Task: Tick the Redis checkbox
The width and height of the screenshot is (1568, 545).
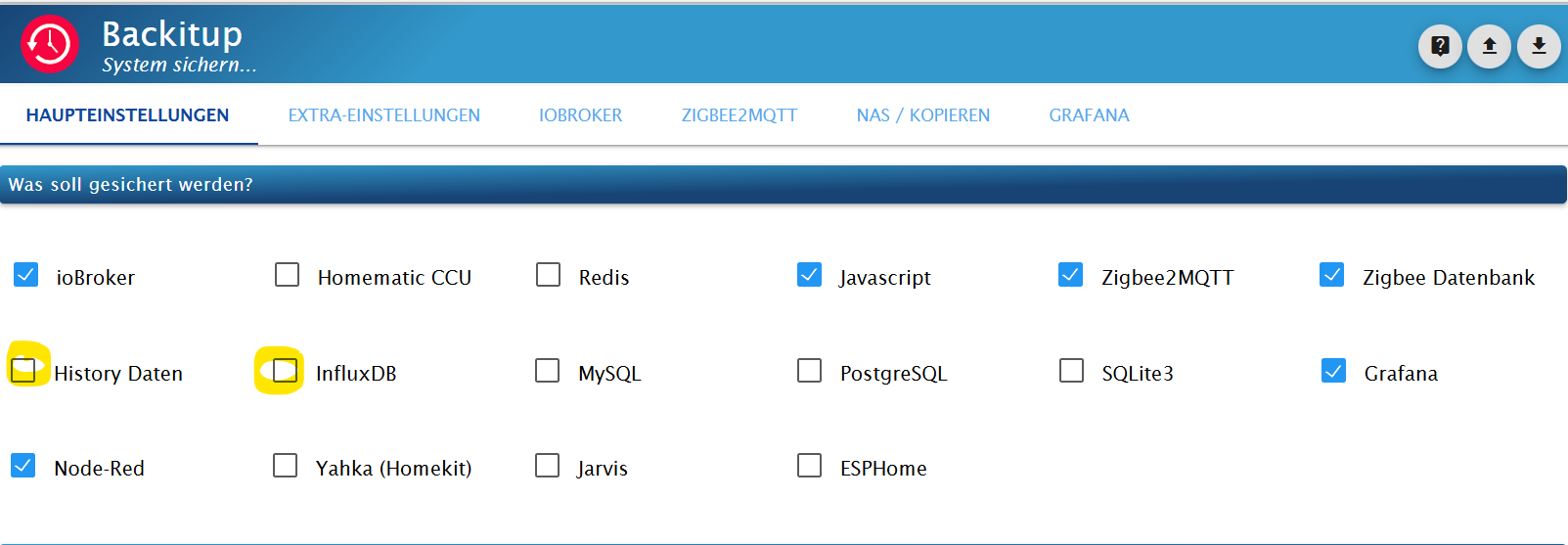Action: 549,275
